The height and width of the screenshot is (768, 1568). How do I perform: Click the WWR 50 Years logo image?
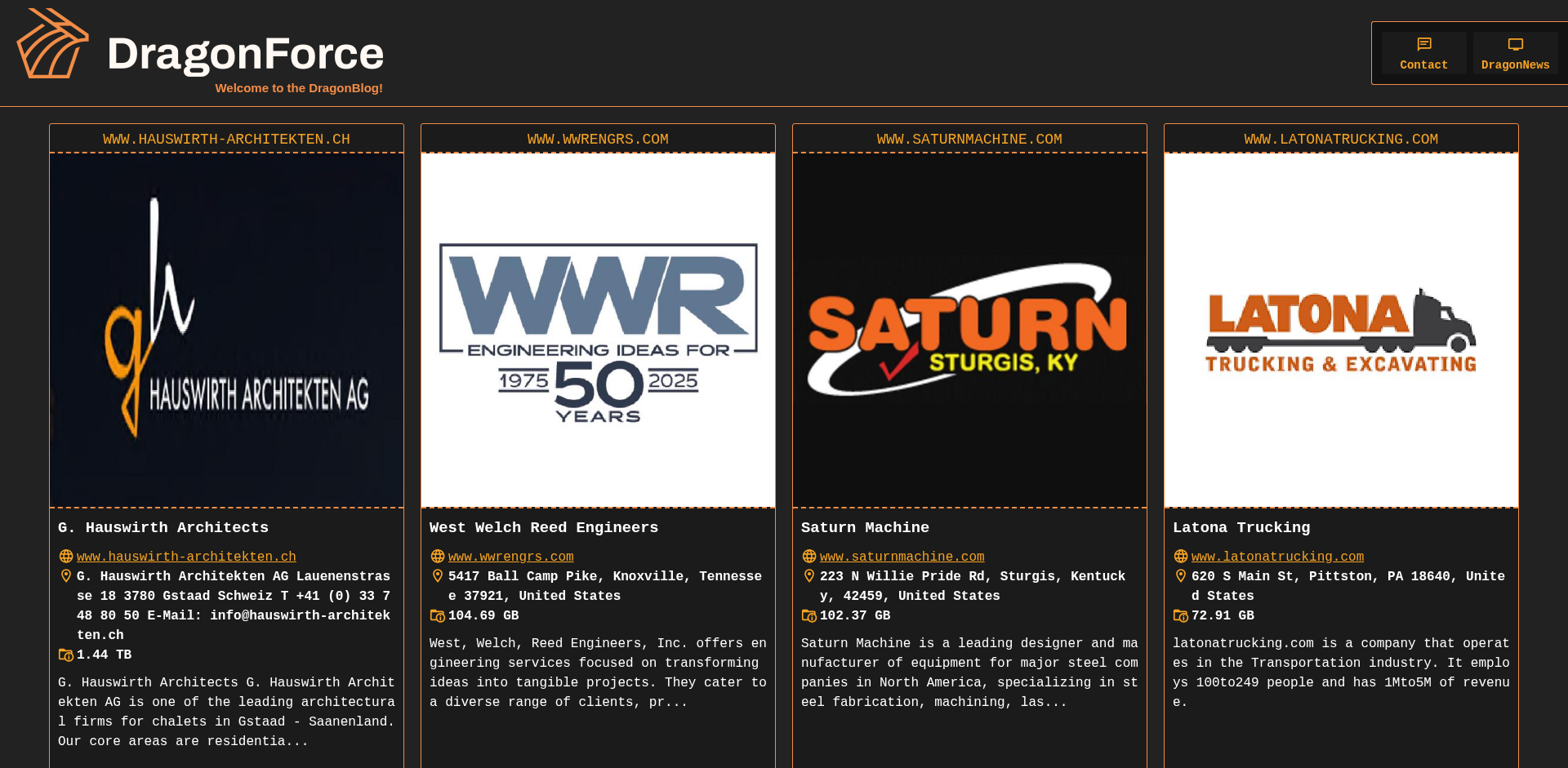(x=598, y=331)
